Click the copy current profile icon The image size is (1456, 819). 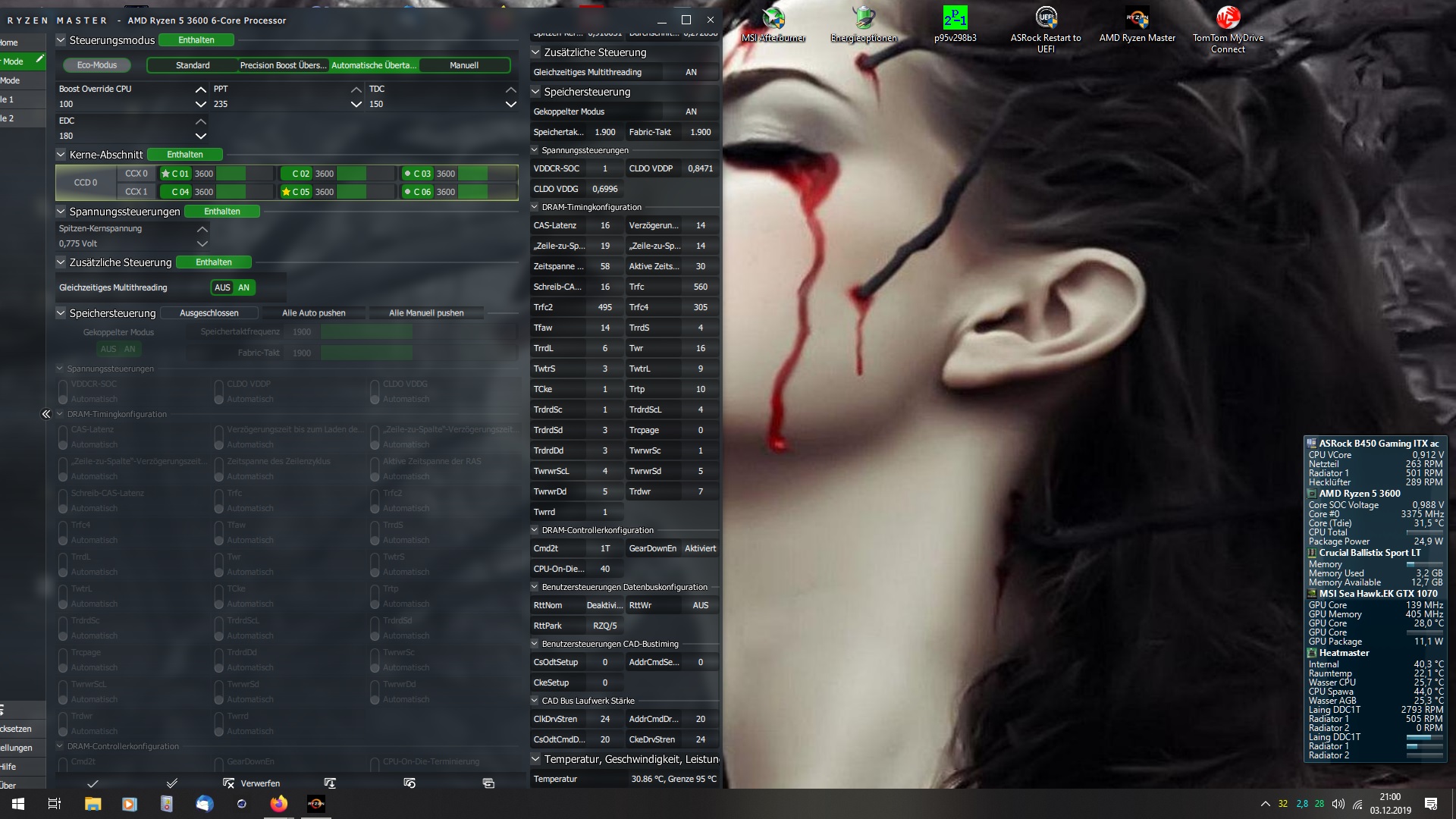(x=488, y=783)
